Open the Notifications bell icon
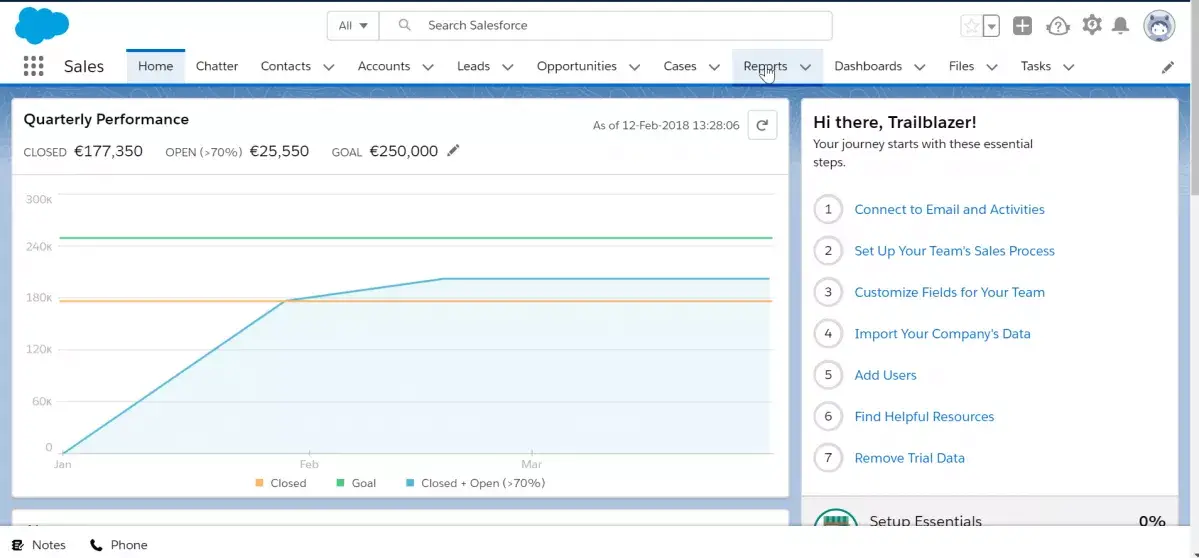This screenshot has height=558, width=1199. pyautogui.click(x=1120, y=26)
